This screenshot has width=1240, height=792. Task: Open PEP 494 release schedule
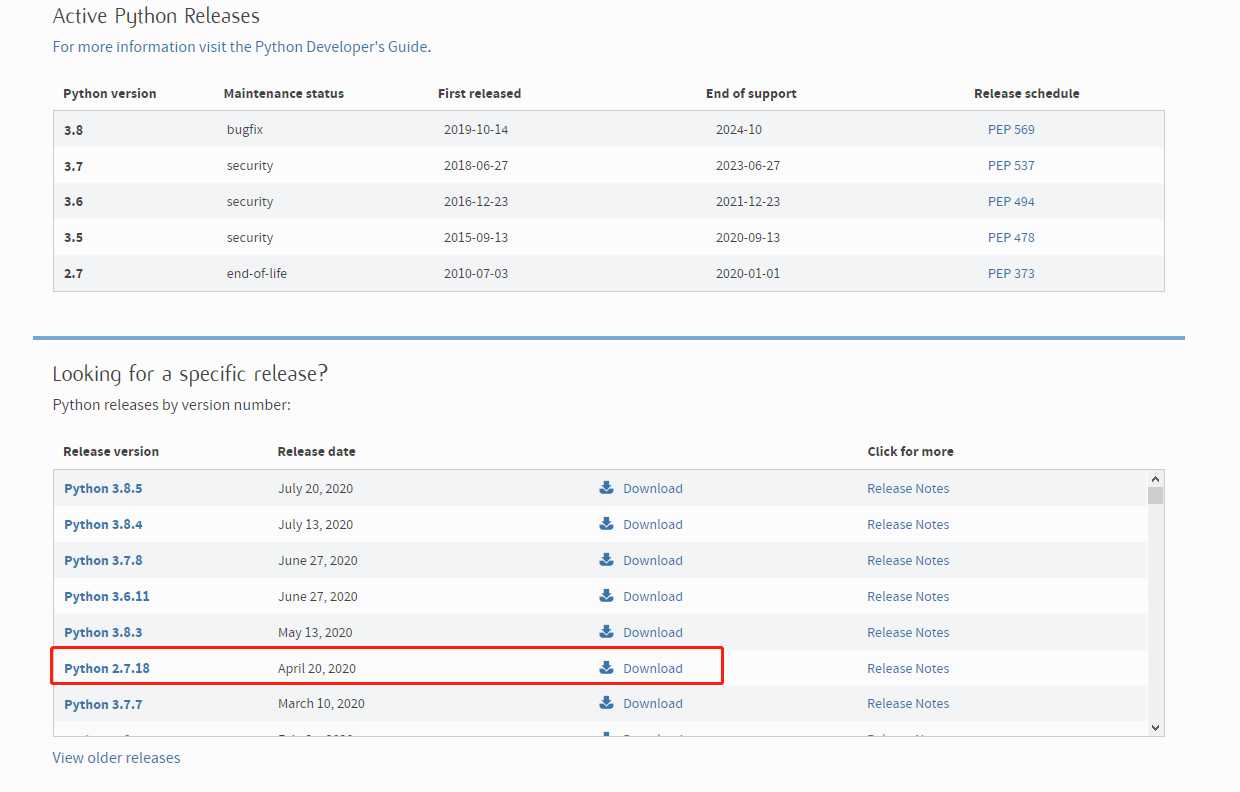[x=1011, y=202]
